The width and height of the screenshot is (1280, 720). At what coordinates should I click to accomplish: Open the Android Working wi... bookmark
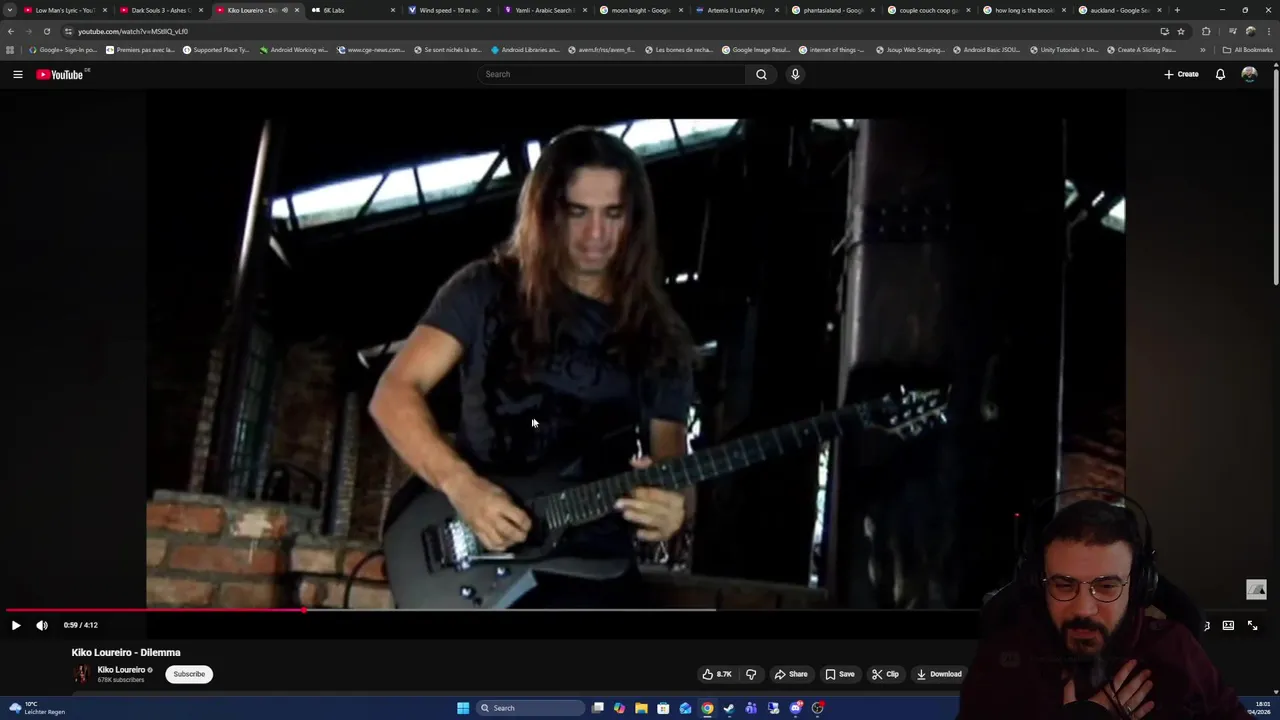click(293, 50)
